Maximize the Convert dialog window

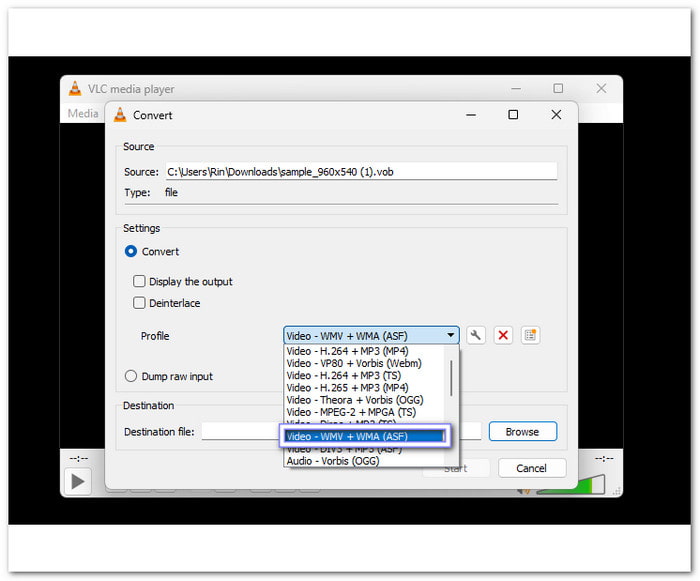tap(513, 115)
